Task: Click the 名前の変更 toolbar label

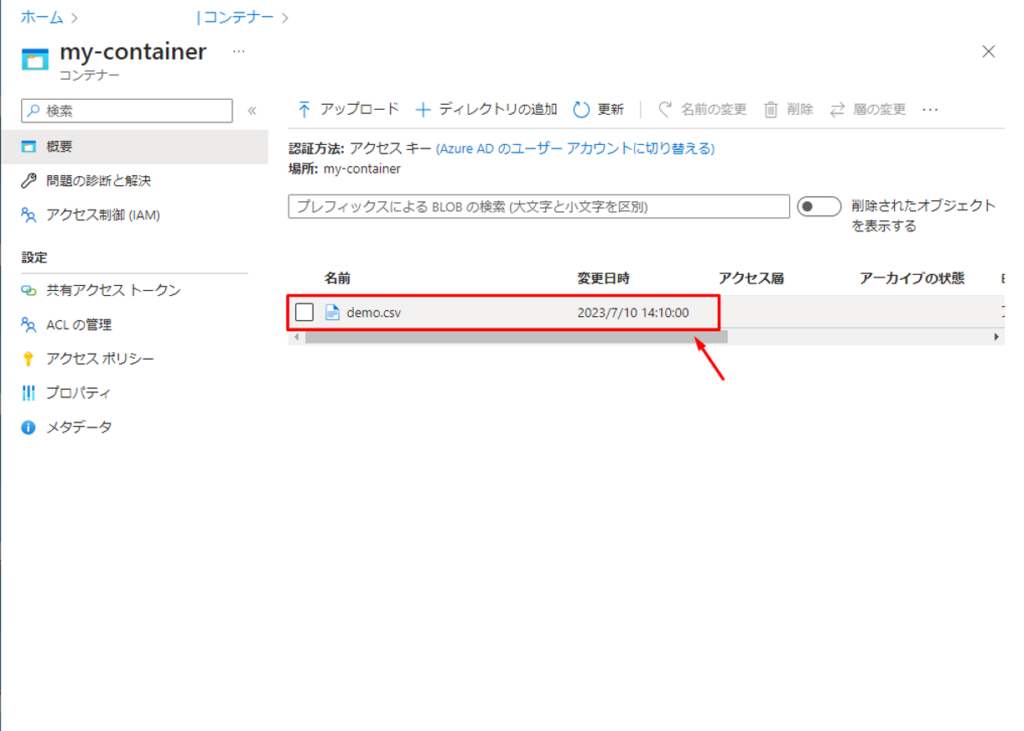Action: [713, 109]
